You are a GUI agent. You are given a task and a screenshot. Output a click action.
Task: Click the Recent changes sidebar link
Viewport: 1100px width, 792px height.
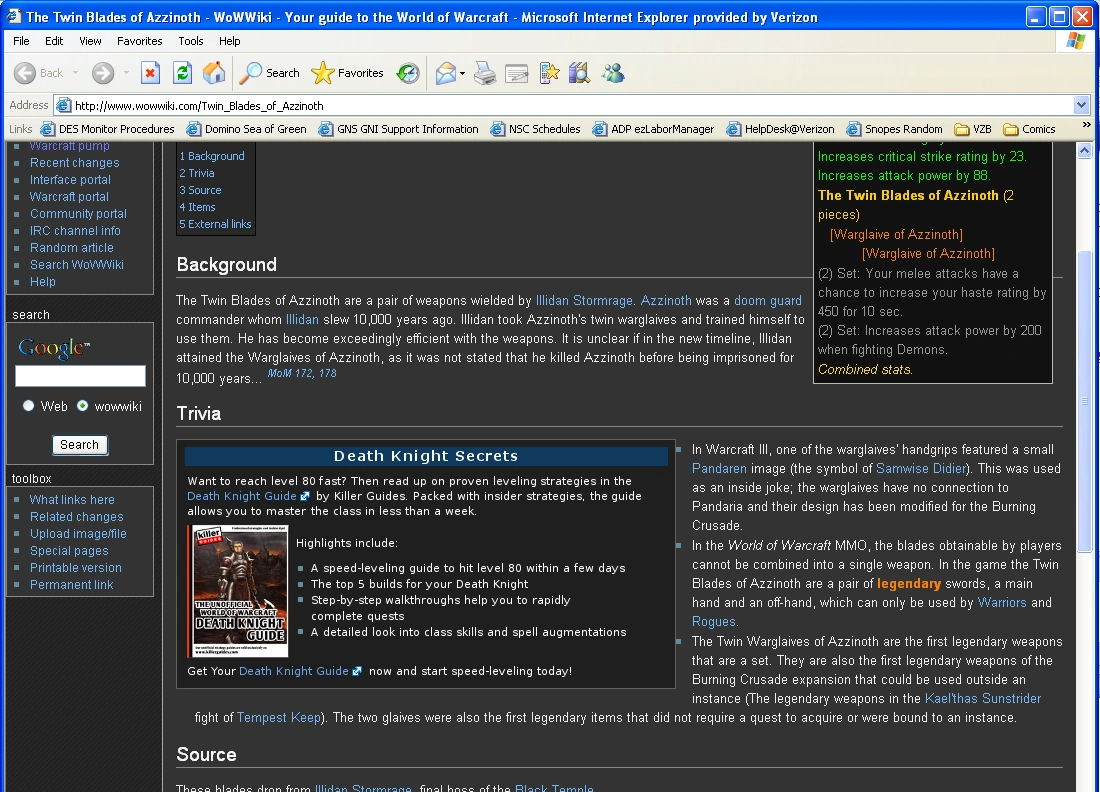74,163
